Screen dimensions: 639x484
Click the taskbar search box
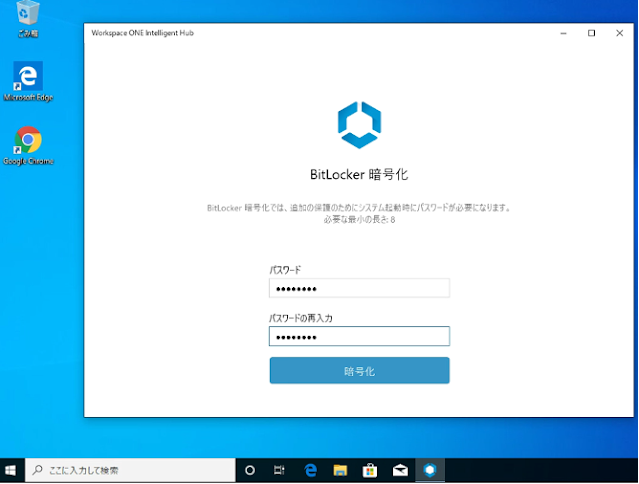(x=130, y=471)
